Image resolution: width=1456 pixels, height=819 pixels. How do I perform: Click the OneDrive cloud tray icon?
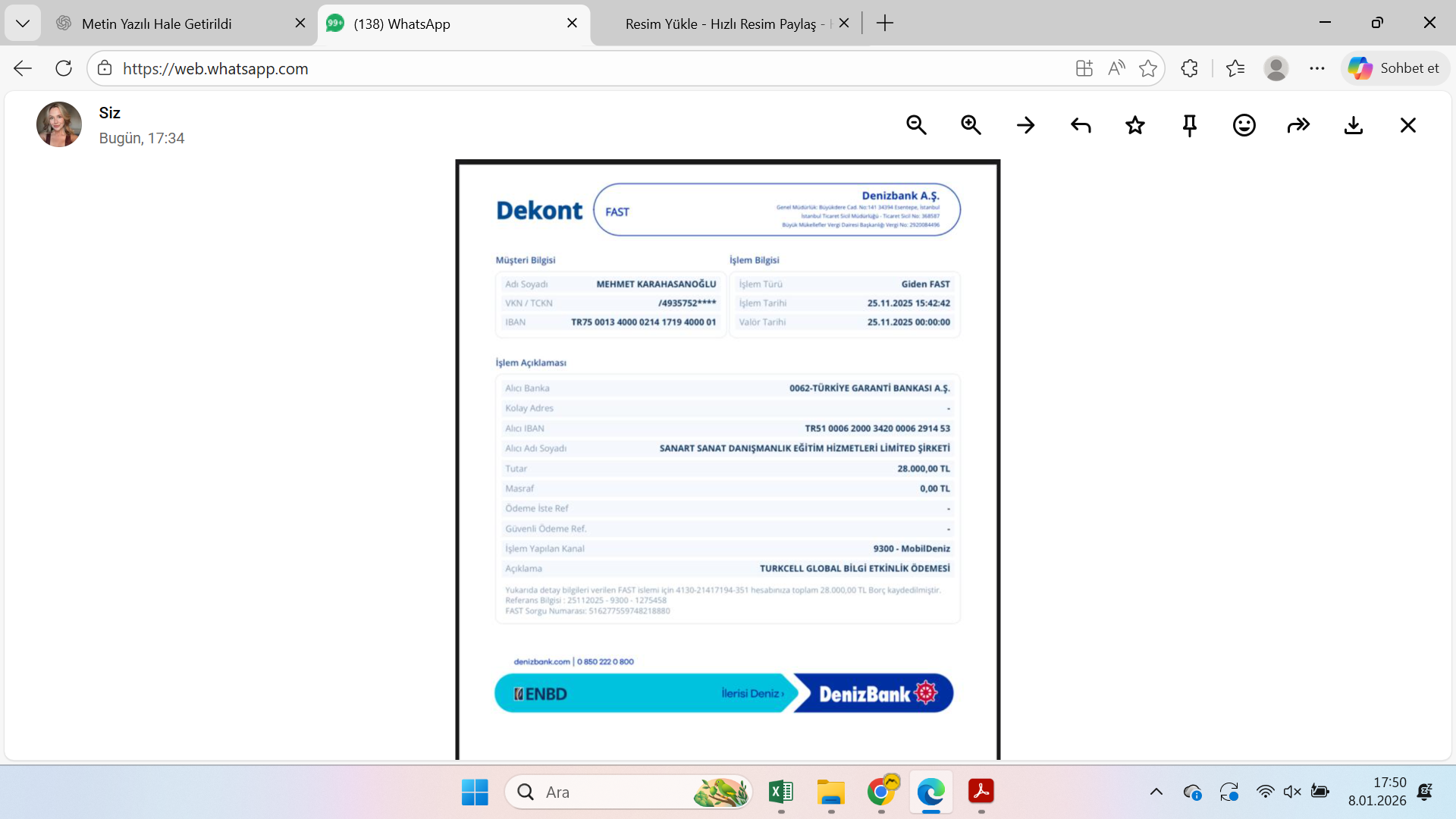point(1192,792)
